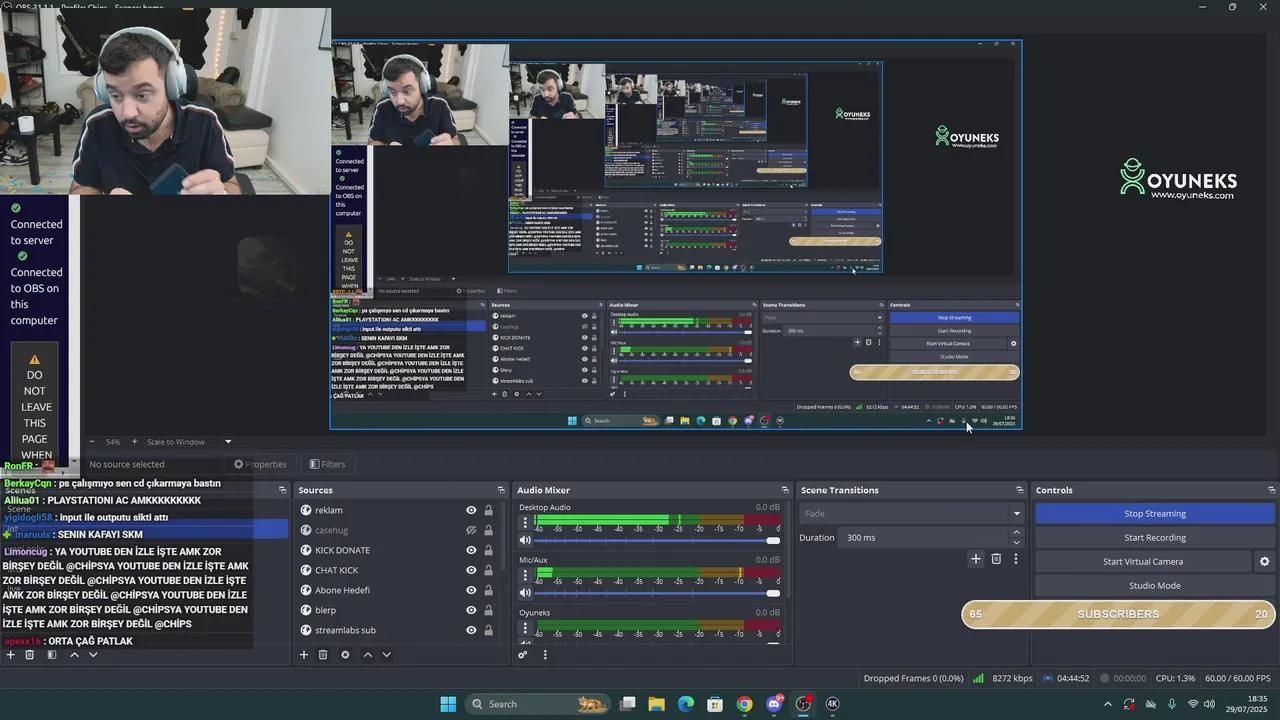
Task: Click Start Virtual Camera button
Action: pos(1143,562)
